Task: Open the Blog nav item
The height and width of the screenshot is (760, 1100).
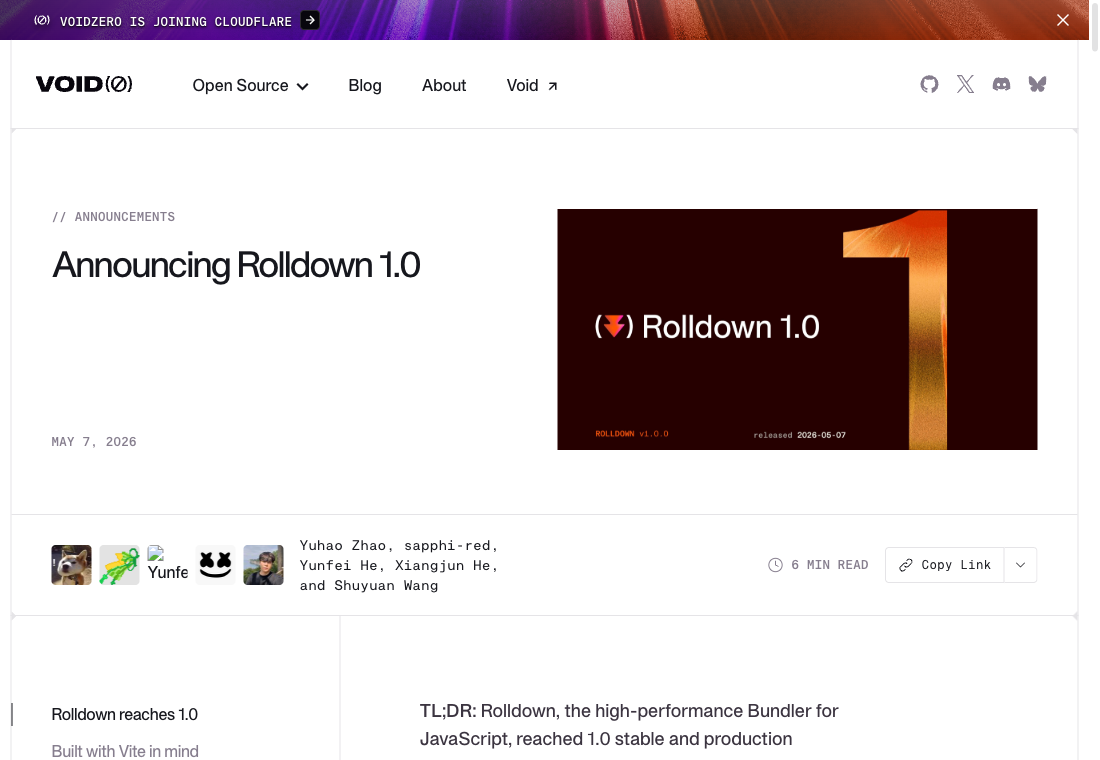Action: (365, 86)
